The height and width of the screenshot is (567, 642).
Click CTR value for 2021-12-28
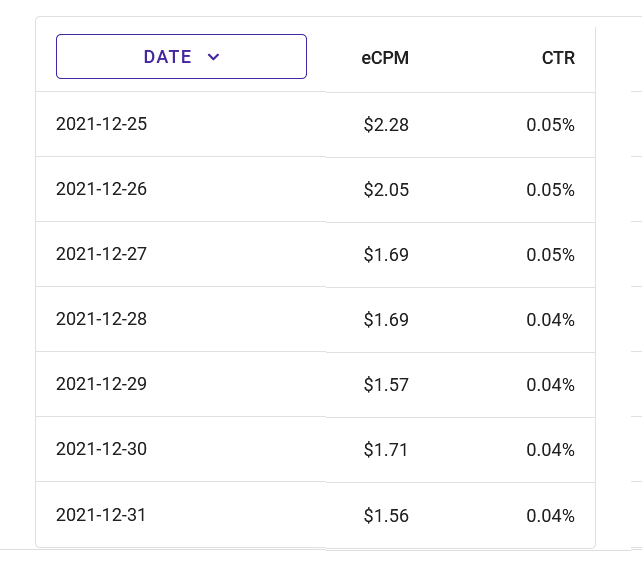[x=550, y=320]
